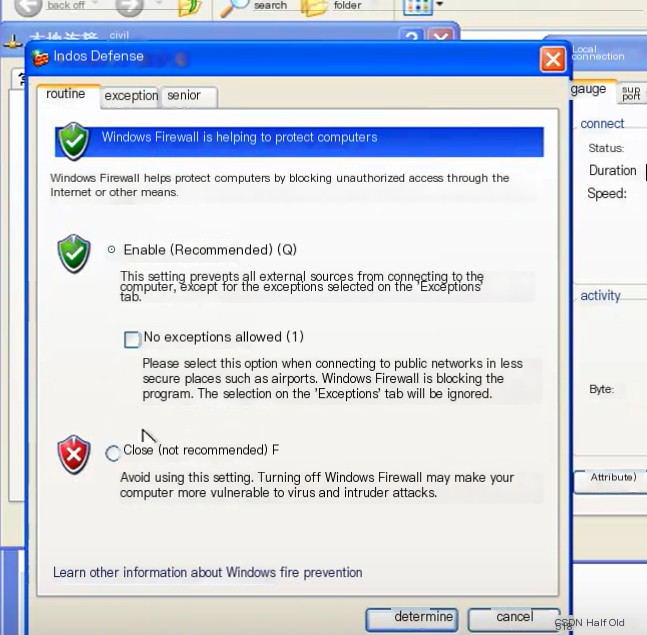Click the Status label in Local connection window

[606, 148]
